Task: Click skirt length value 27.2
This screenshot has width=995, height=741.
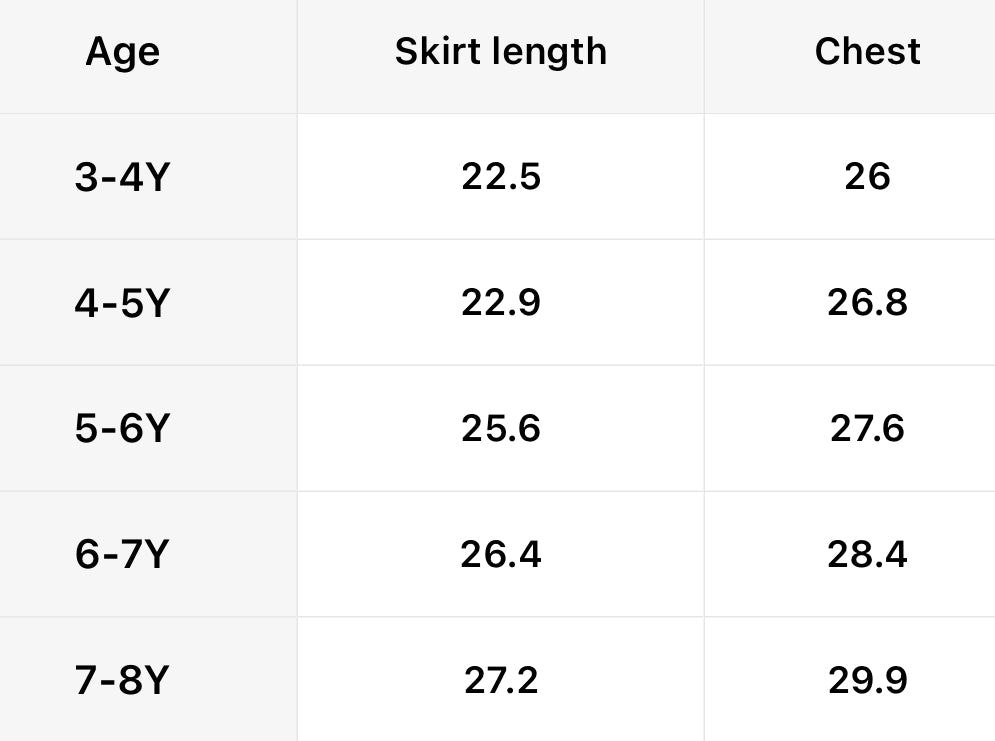Action: tap(500, 680)
